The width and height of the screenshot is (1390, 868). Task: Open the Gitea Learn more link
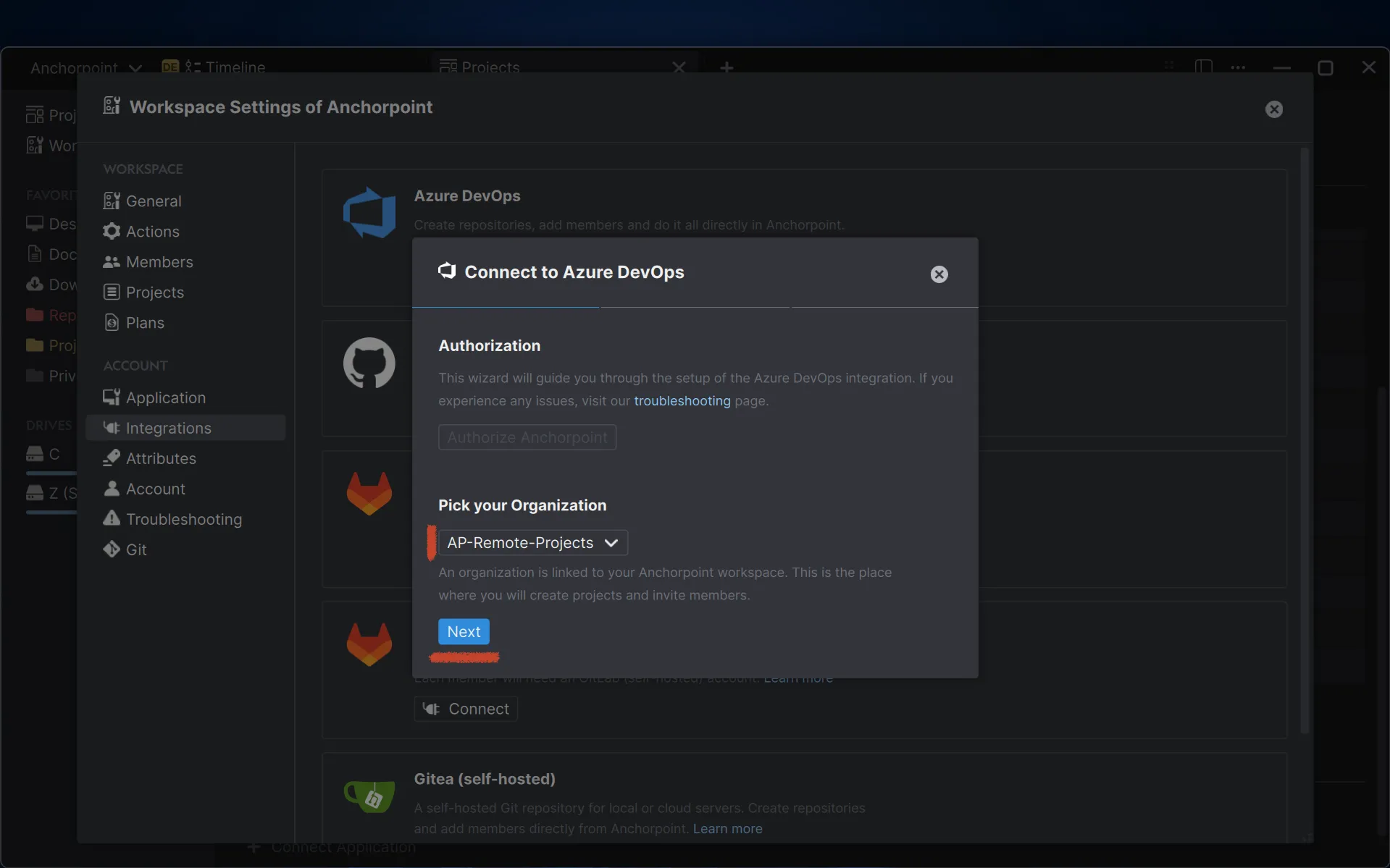(727, 828)
